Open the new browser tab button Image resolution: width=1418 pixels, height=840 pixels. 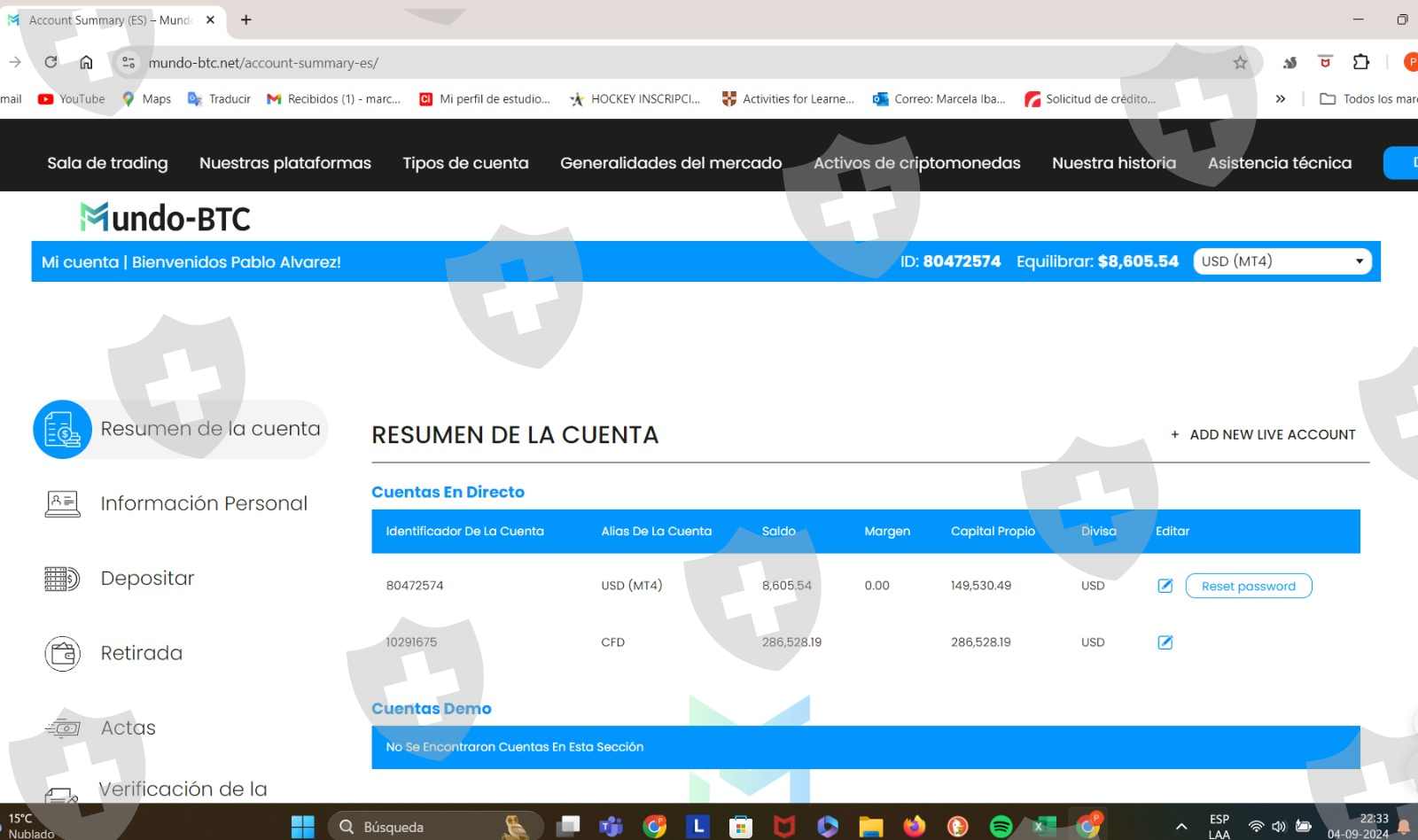click(x=246, y=19)
